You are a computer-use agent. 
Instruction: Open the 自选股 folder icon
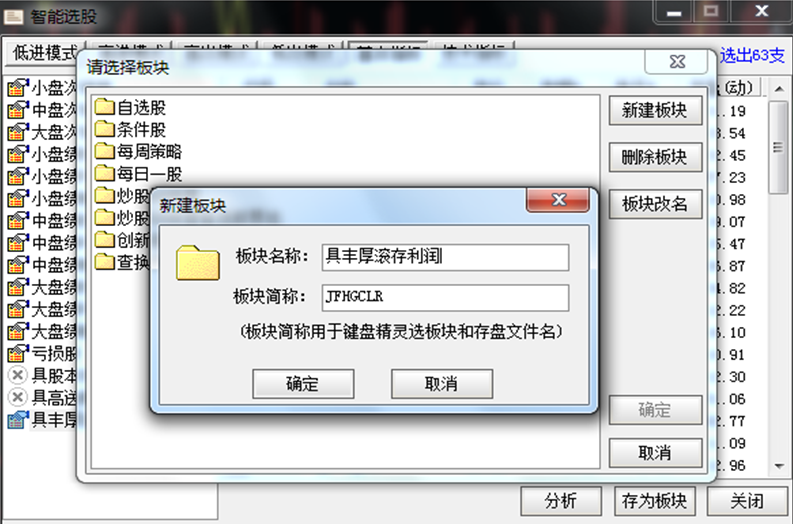click(105, 107)
